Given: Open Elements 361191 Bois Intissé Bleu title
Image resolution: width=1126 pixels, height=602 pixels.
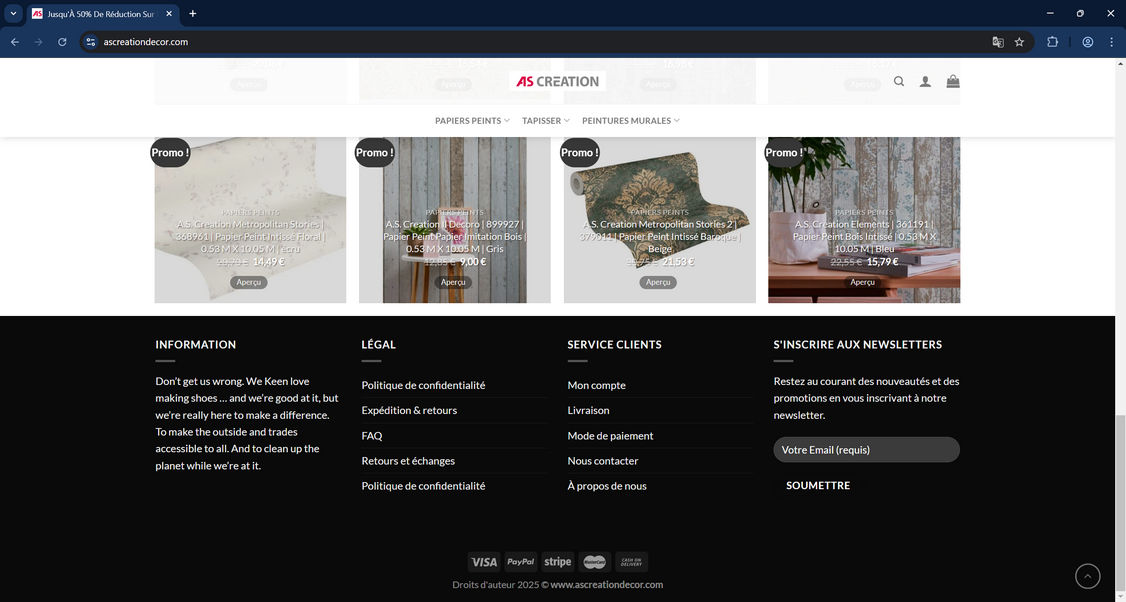Looking at the screenshot, I should 864,236.
